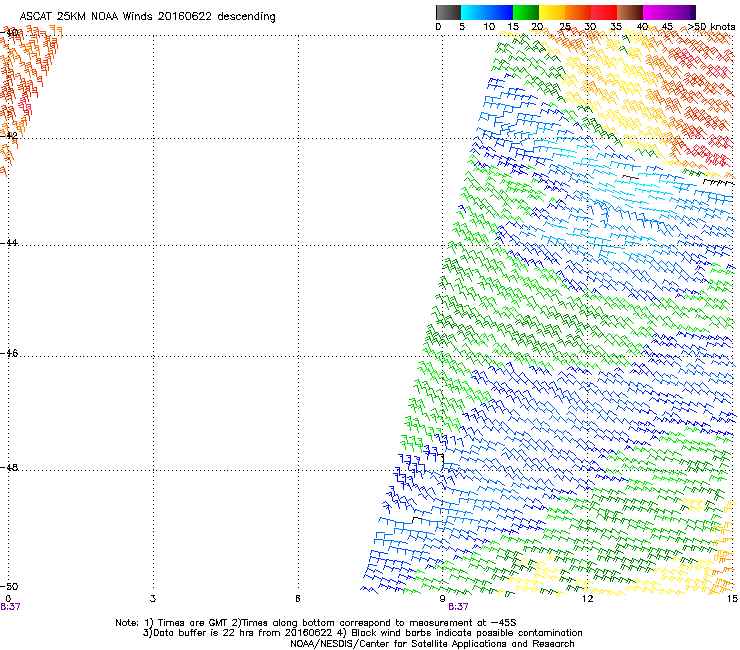This screenshot has height=650, width=740.
Task: Click the legend label '10'
Action: (x=489, y=27)
